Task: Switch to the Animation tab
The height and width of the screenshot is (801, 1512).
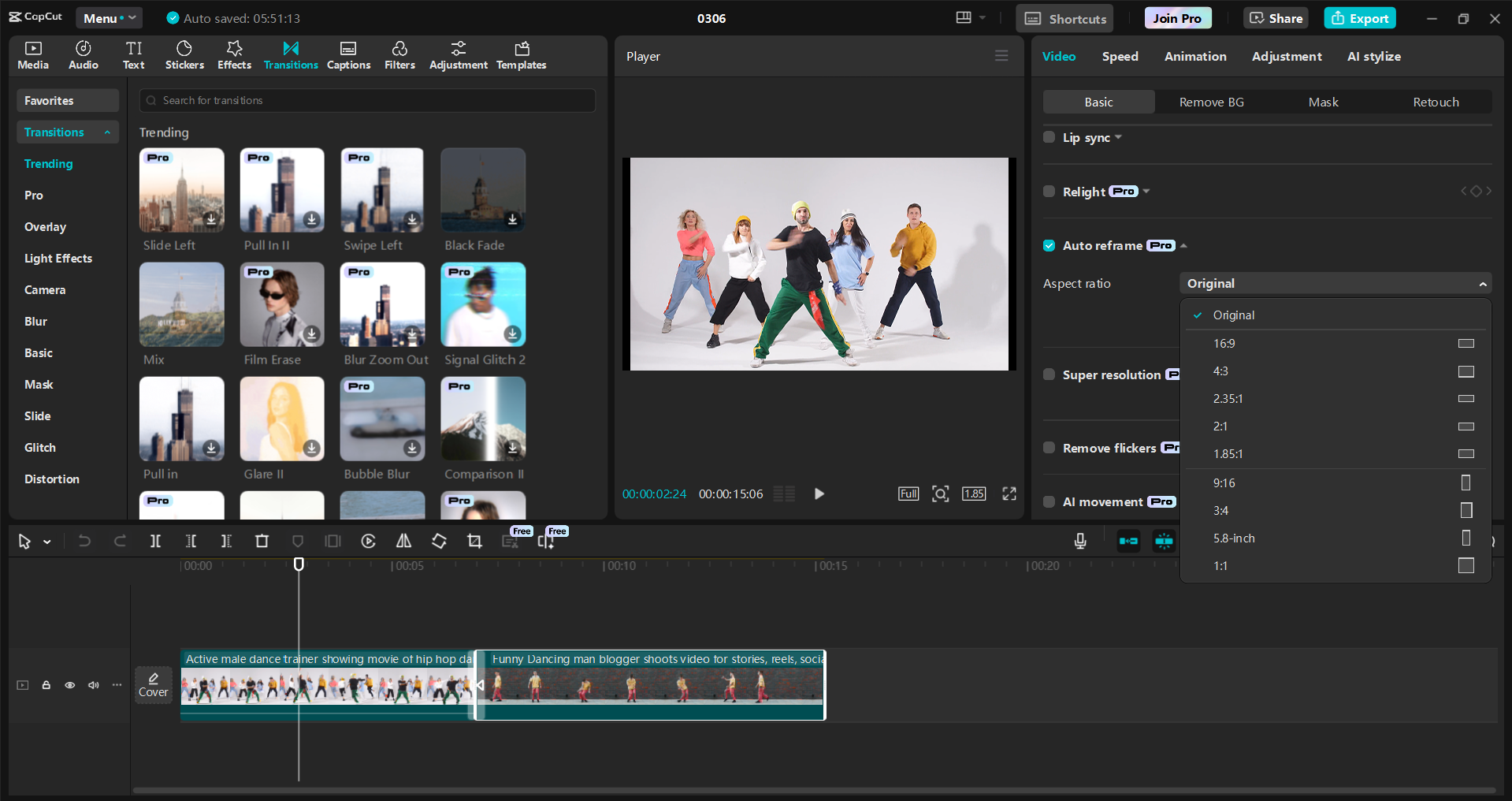Action: click(x=1194, y=56)
